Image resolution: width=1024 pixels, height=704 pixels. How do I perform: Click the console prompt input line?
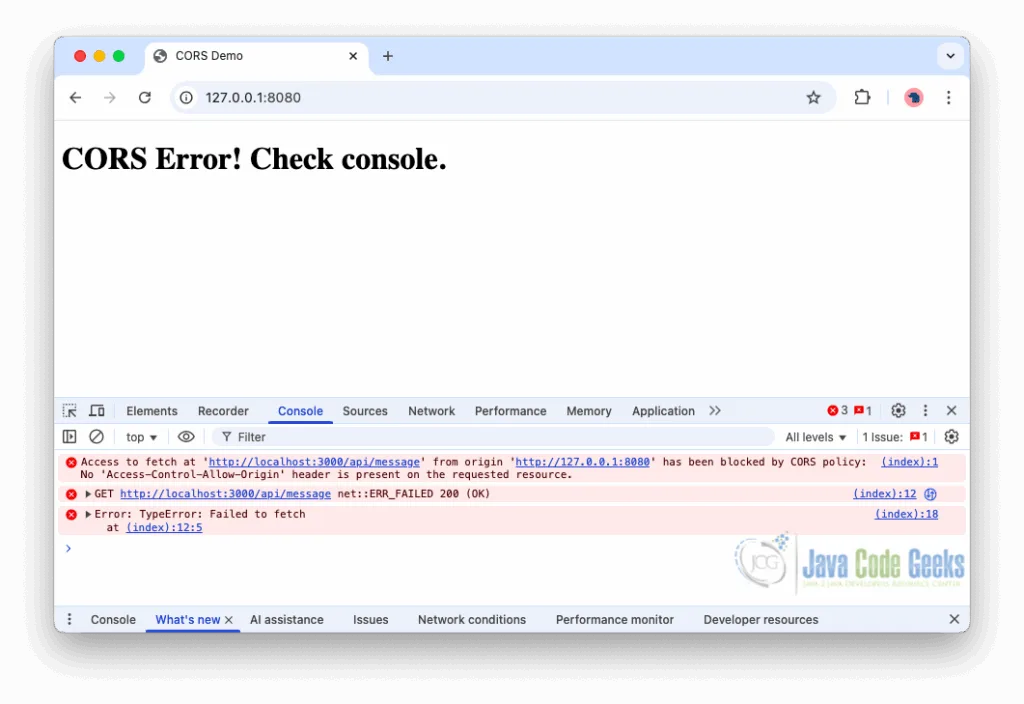512,549
